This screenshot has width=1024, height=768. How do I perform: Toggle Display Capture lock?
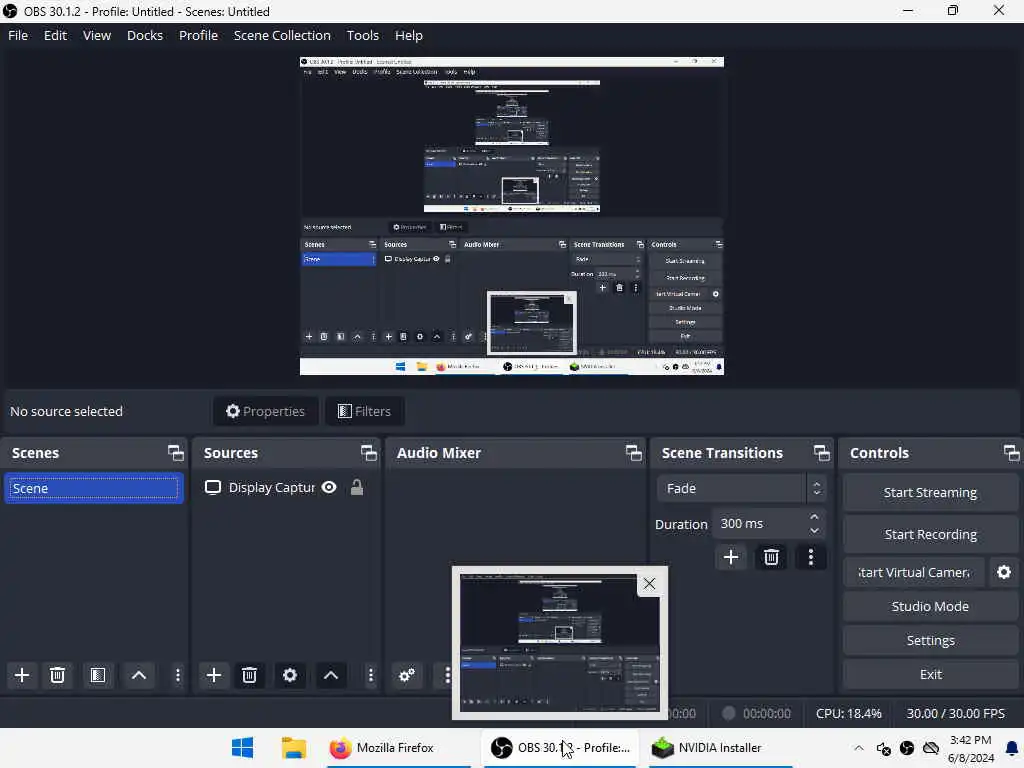point(357,487)
